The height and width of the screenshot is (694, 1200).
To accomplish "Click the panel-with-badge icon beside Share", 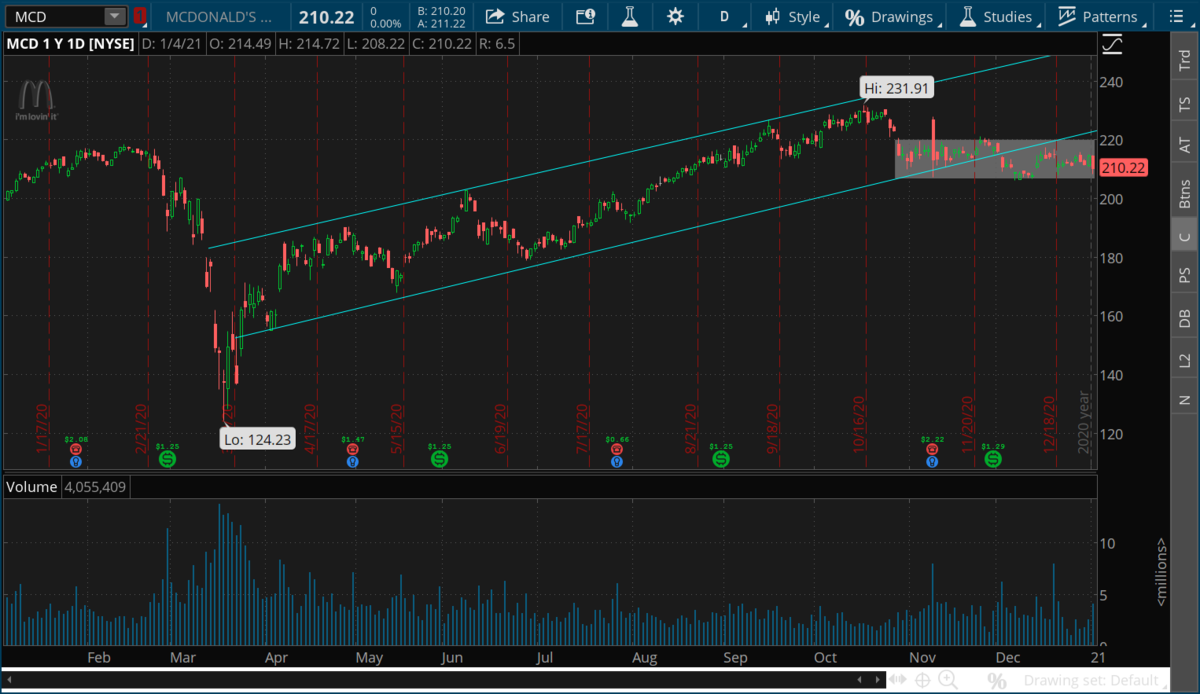I will coord(585,16).
